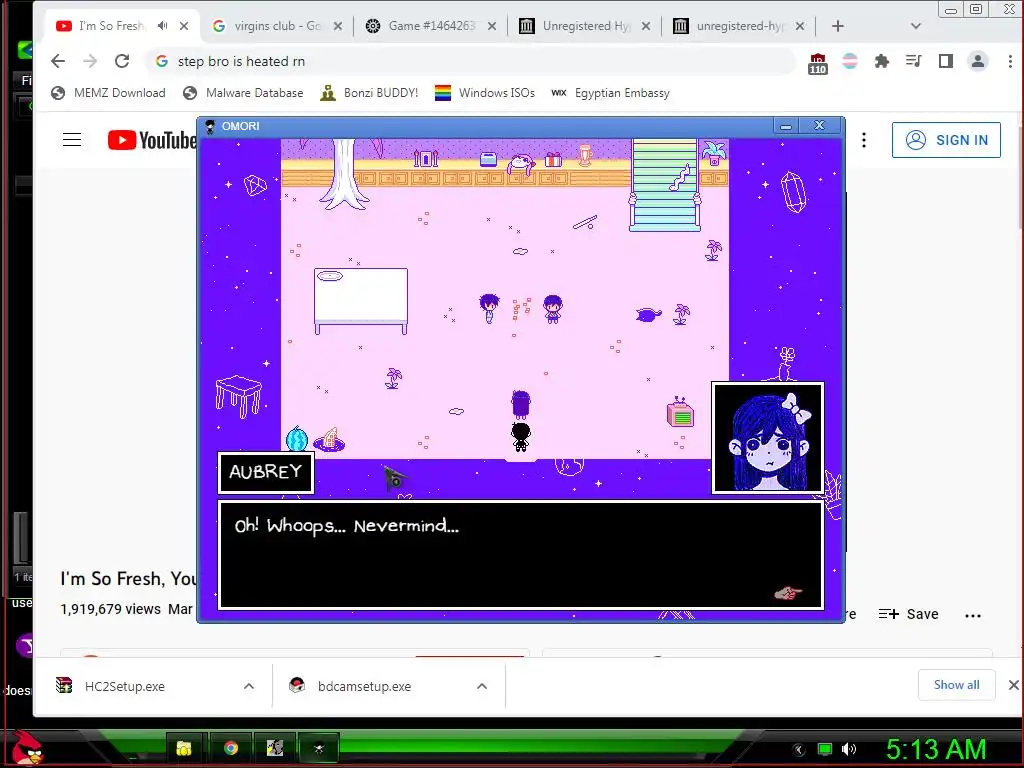Click the AUBREY name box
Viewport: 1024px width, 768px height.
(266, 472)
